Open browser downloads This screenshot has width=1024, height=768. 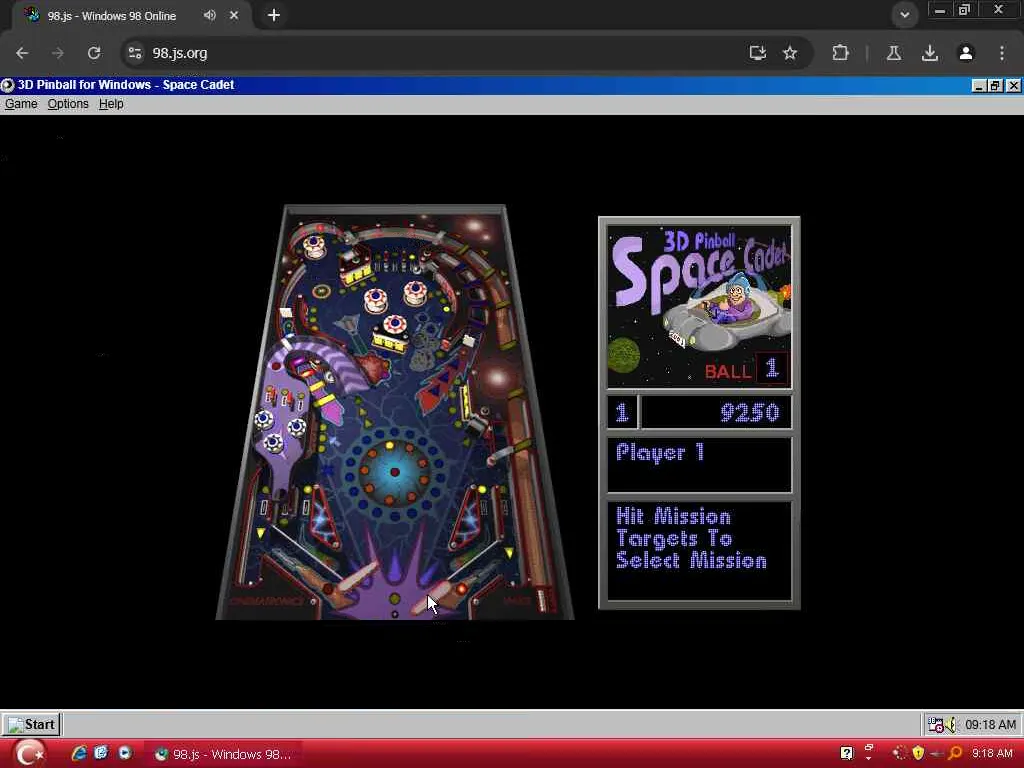click(930, 53)
